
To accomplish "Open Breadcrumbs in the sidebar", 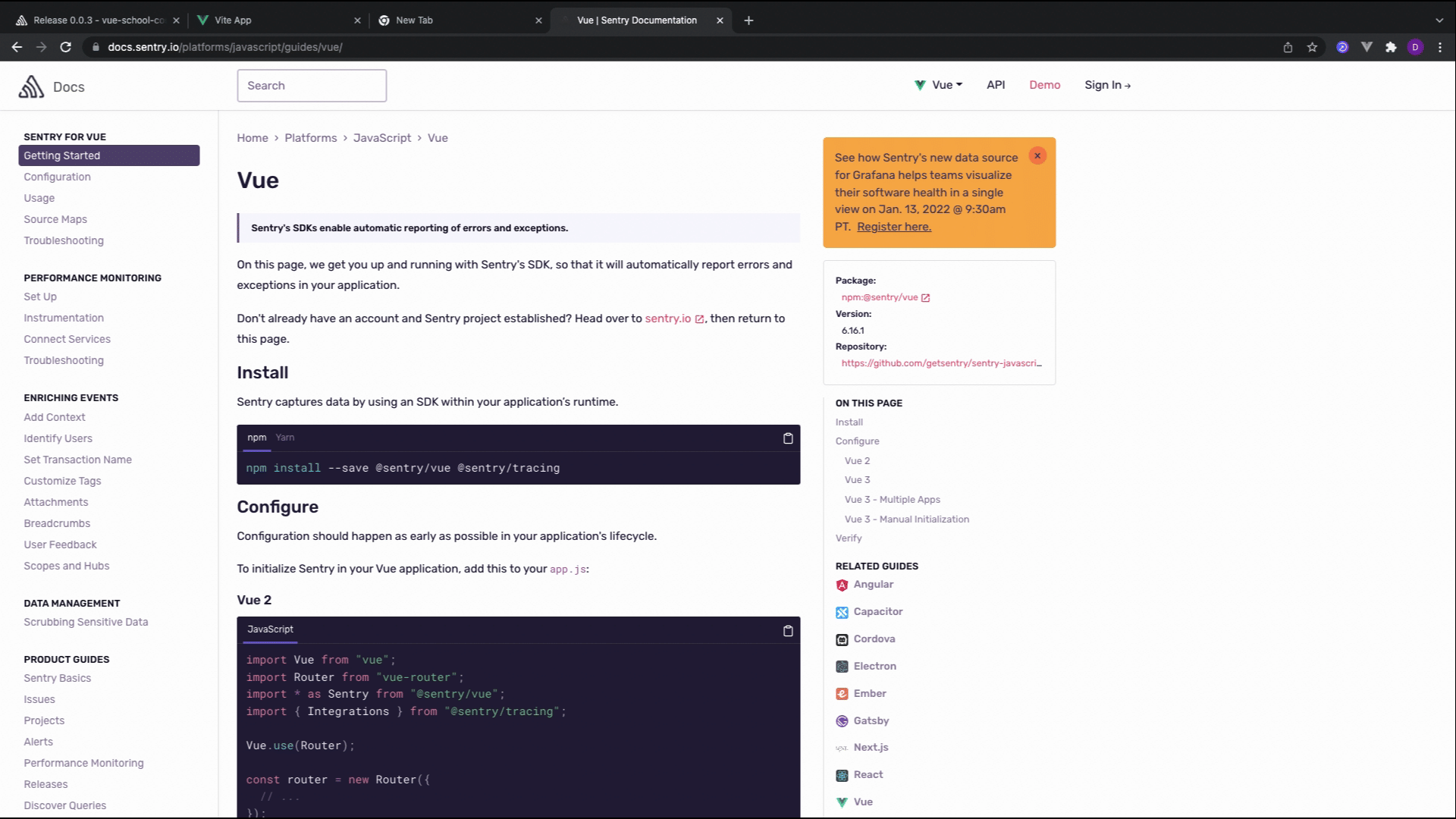I will coord(57,523).
